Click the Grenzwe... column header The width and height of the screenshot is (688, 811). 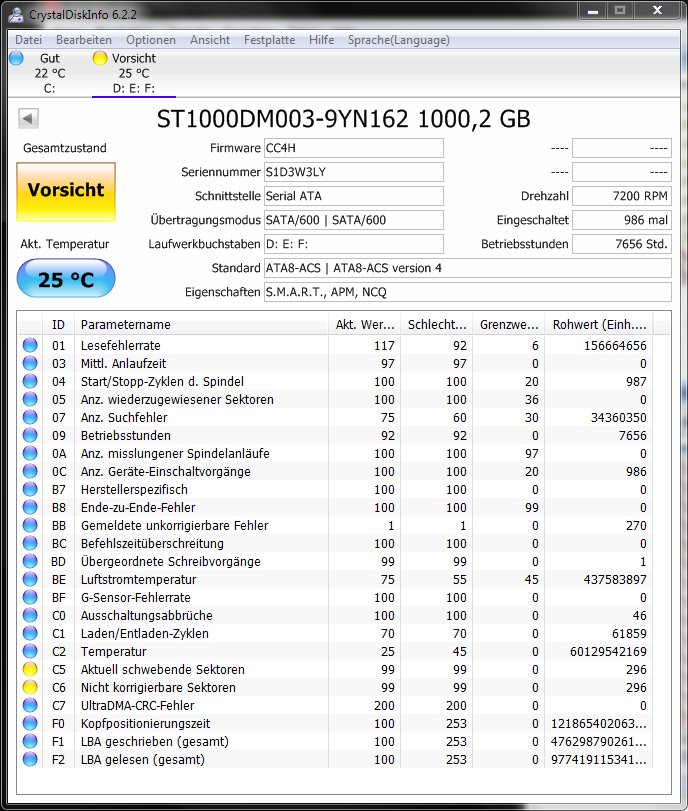[509, 325]
